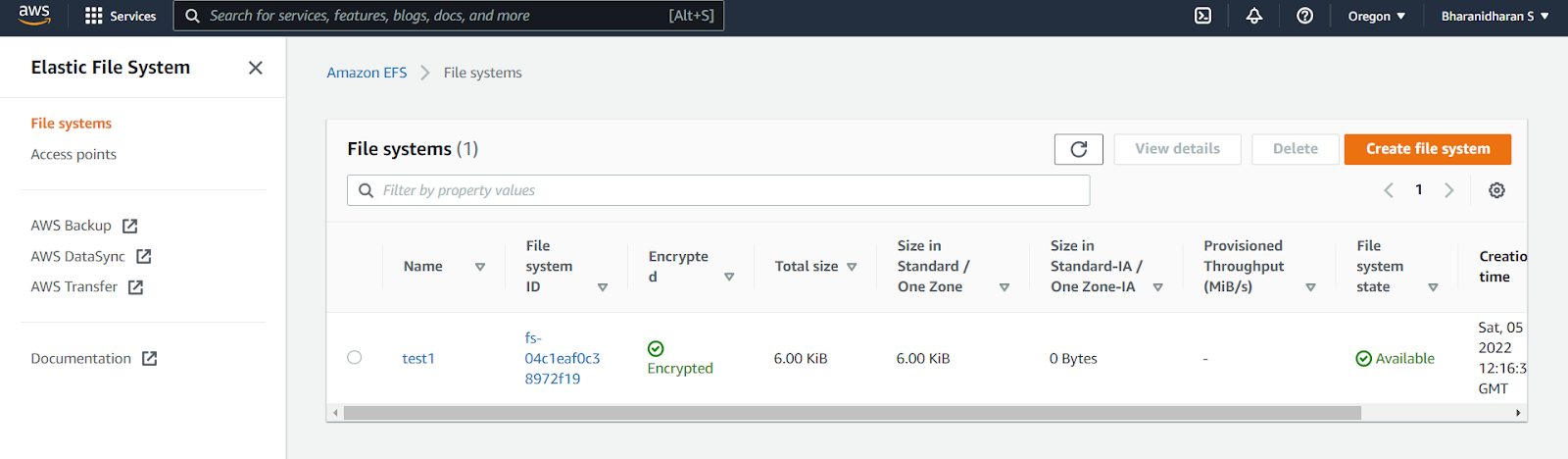
Task: Sort by File system ID arrow
Action: point(603,287)
